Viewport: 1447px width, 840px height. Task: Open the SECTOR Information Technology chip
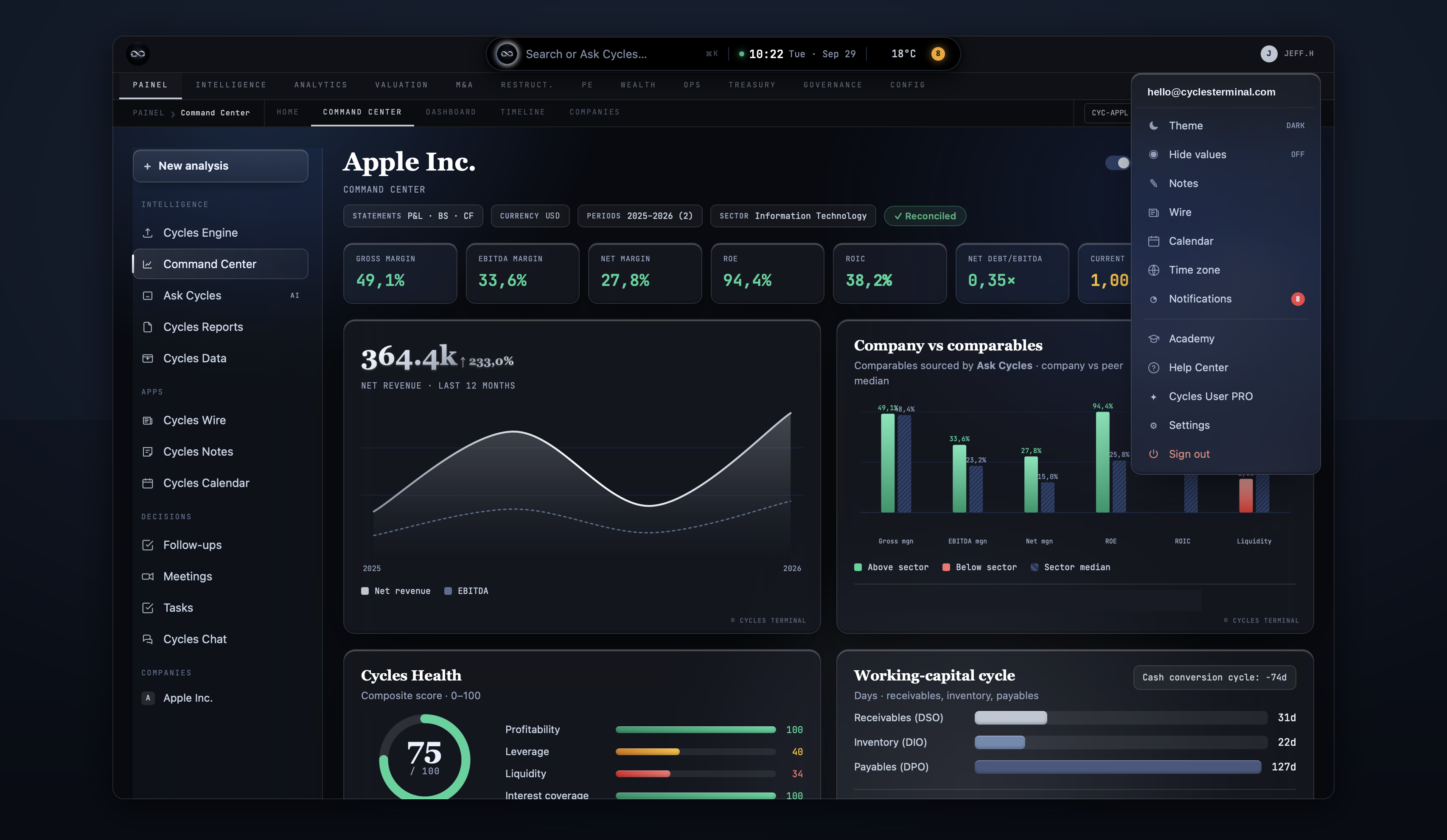click(x=792, y=216)
